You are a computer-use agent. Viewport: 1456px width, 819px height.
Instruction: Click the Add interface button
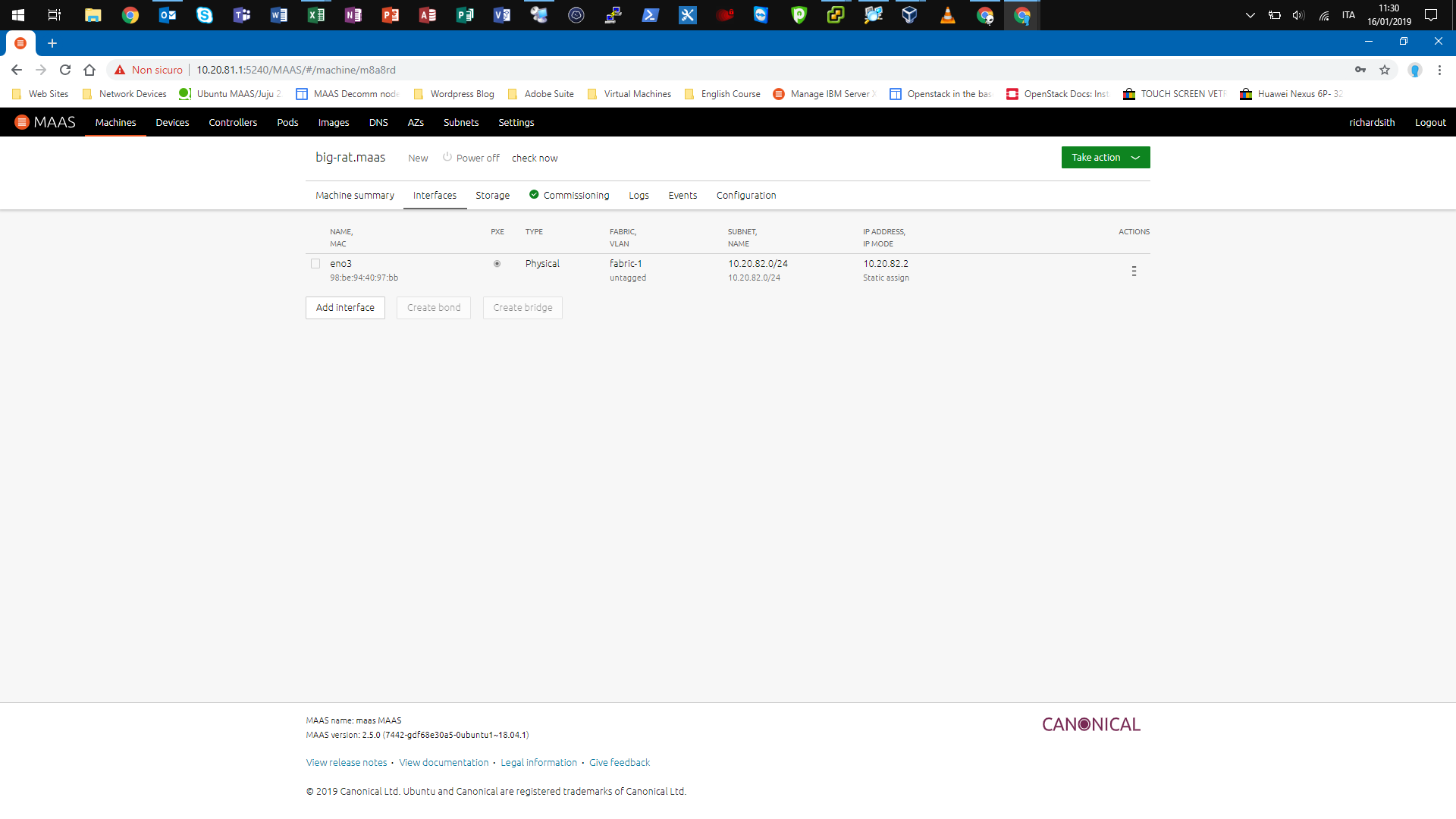pyautogui.click(x=345, y=308)
